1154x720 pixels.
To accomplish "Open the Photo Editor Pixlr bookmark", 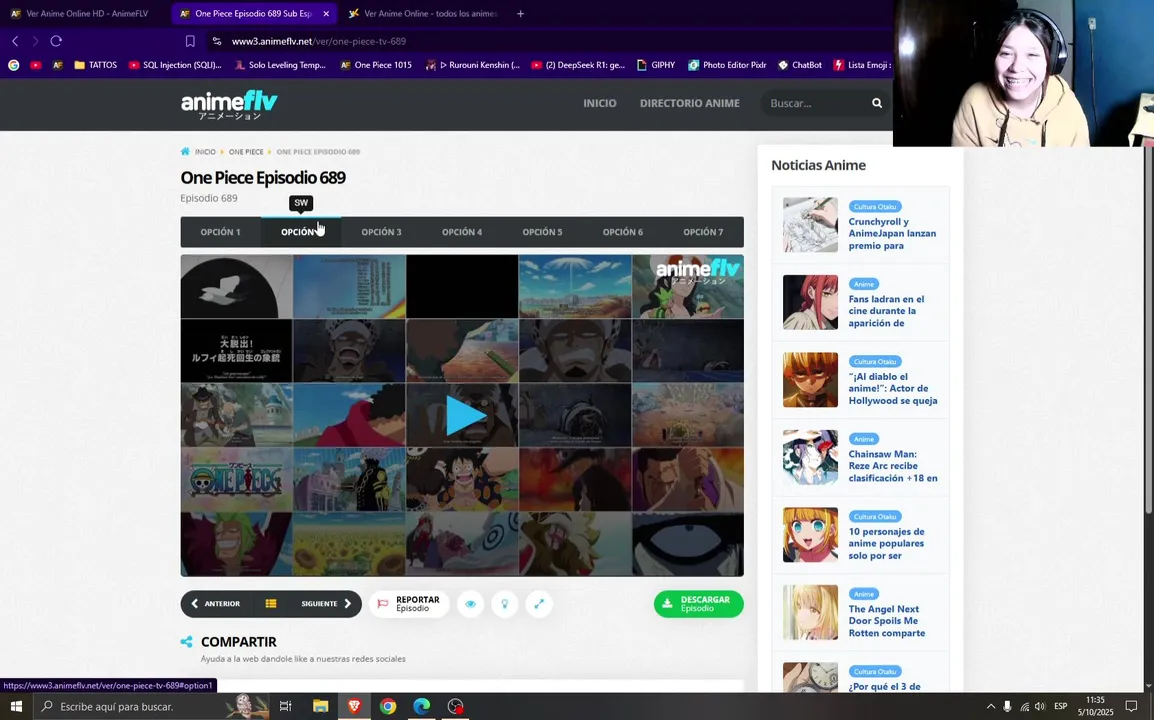I will (727, 65).
